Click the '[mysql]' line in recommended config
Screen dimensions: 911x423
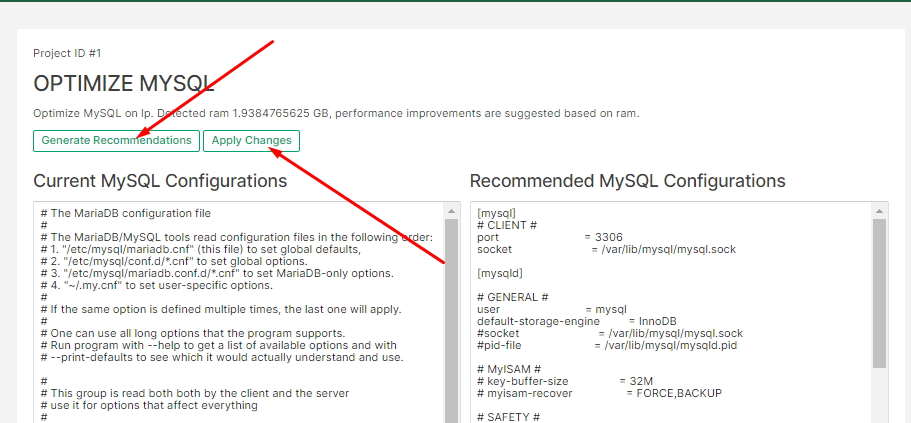pos(497,213)
